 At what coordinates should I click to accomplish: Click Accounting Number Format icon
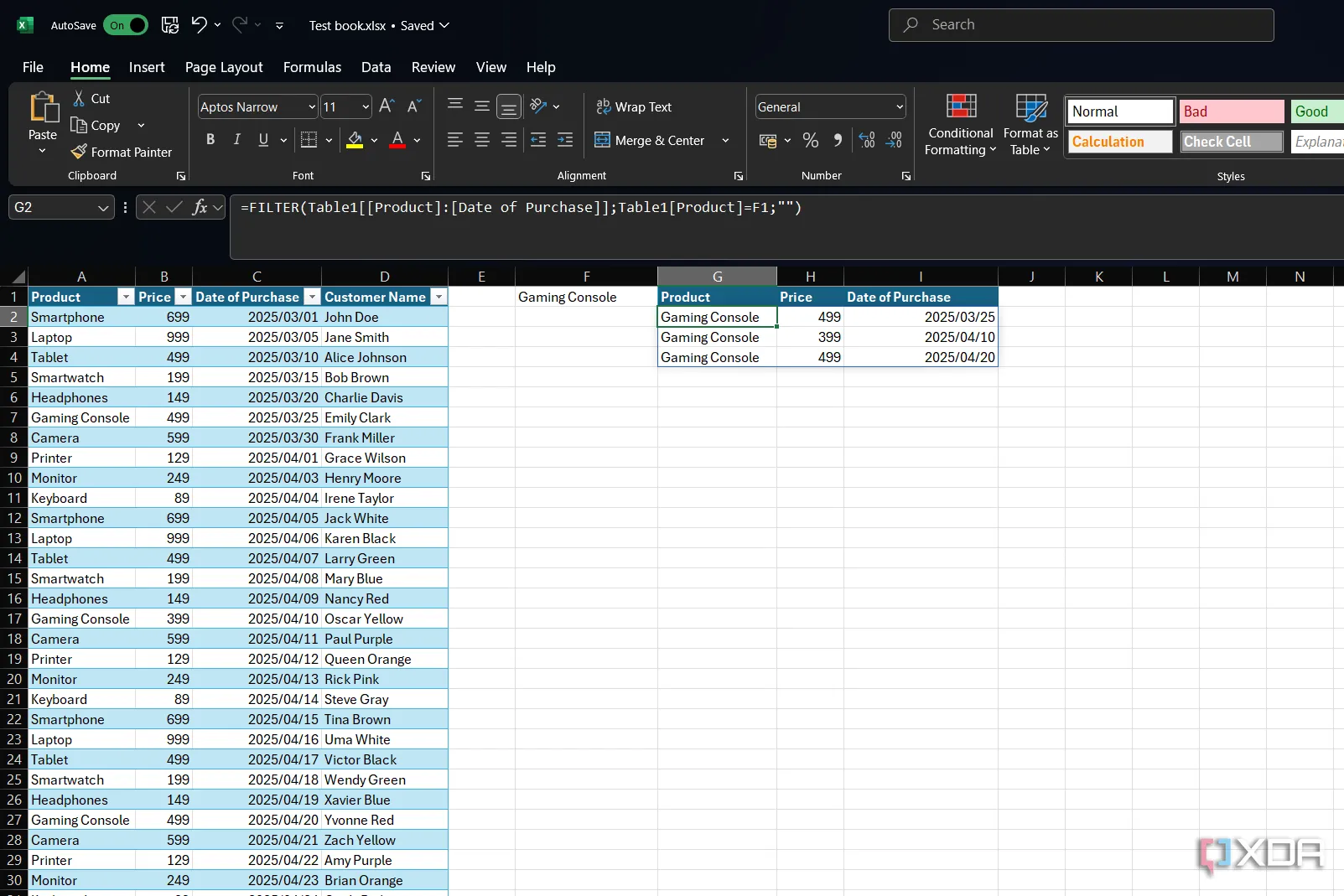pyautogui.click(x=768, y=140)
